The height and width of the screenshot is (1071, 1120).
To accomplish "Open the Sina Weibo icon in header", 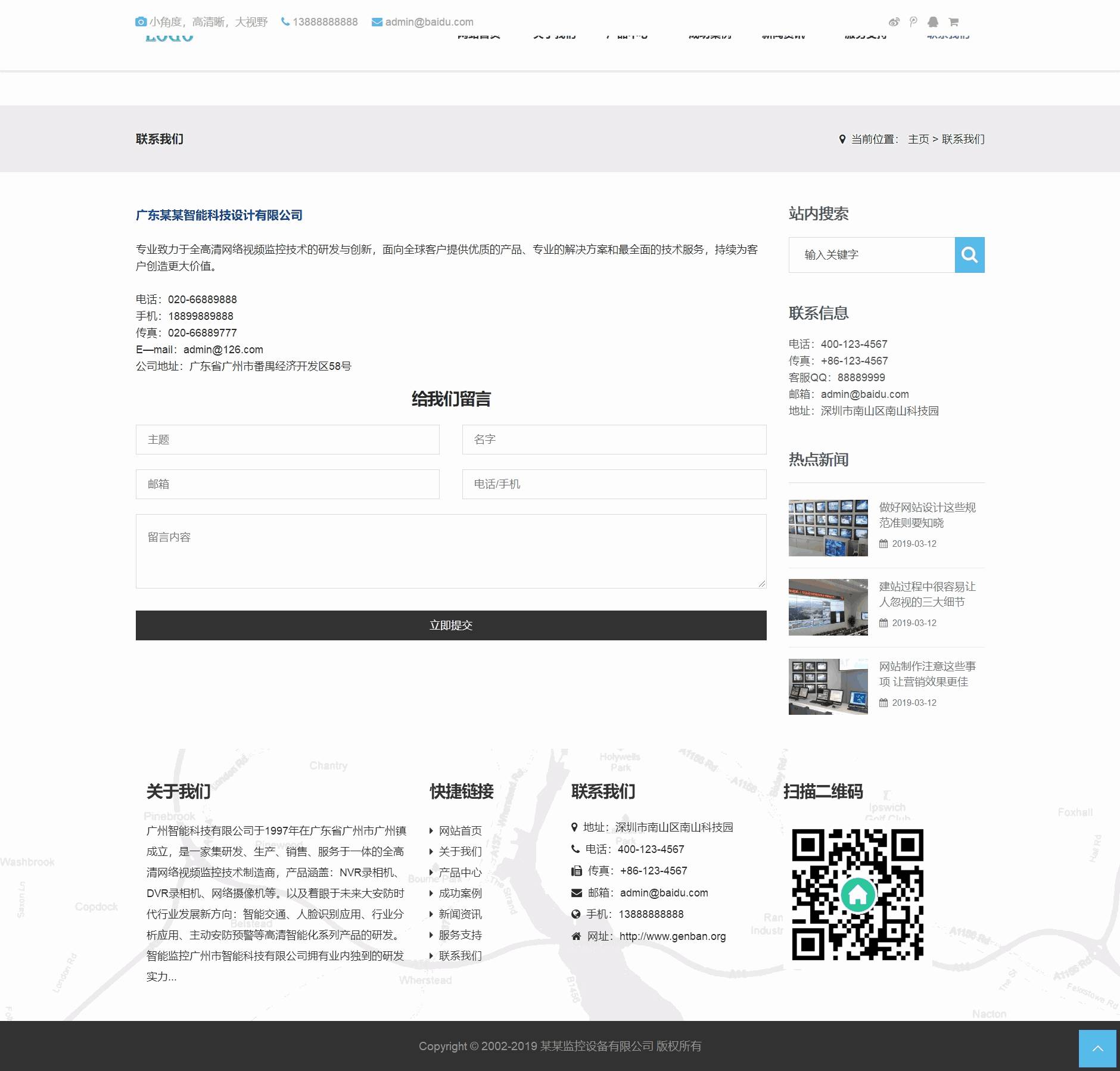I will (x=894, y=22).
